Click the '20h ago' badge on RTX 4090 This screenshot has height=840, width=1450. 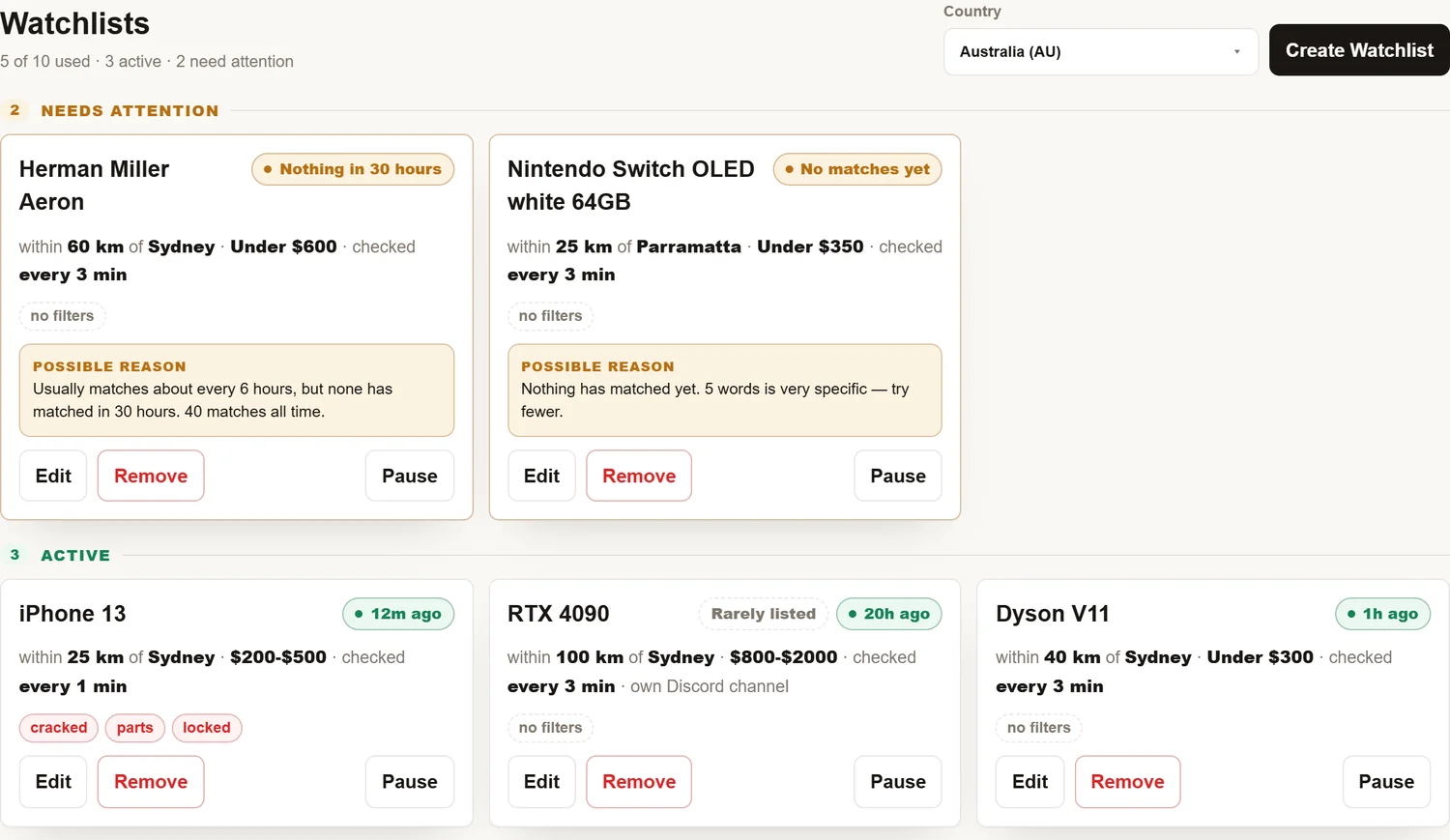click(x=889, y=614)
